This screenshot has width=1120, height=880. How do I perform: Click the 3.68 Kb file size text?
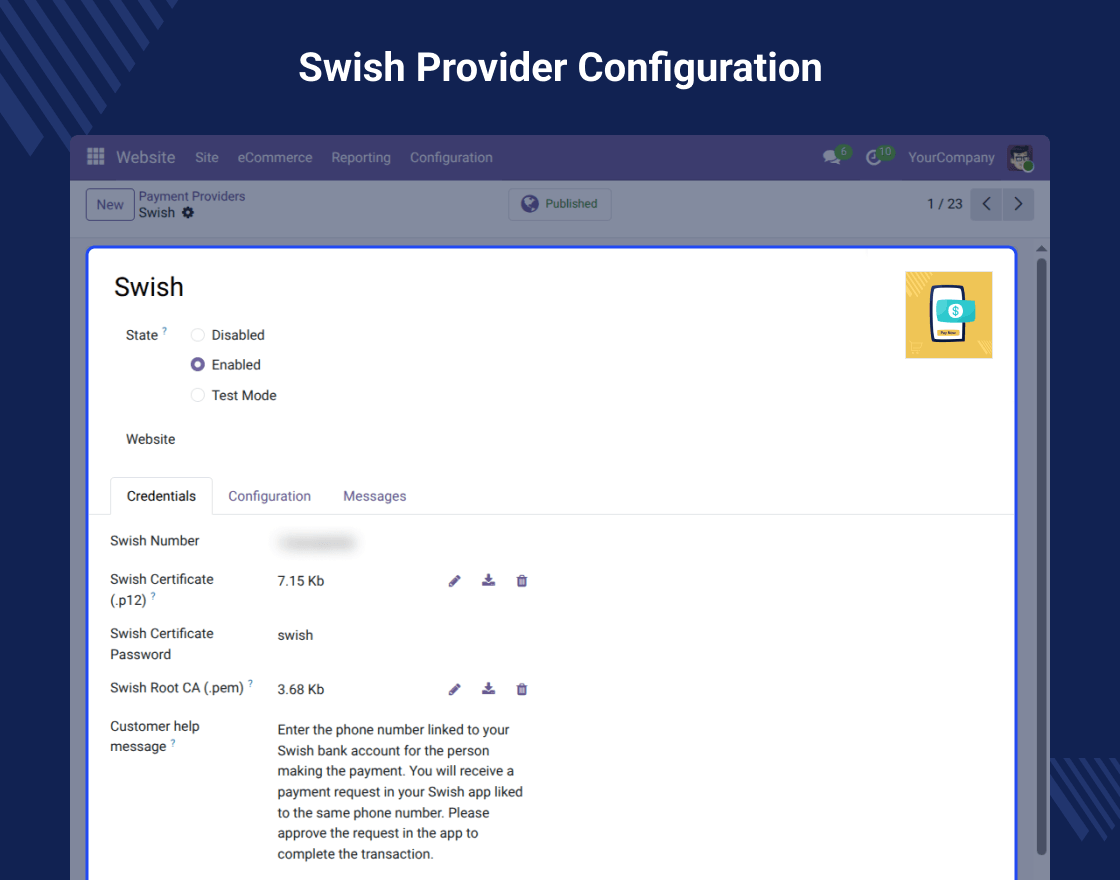click(x=301, y=689)
